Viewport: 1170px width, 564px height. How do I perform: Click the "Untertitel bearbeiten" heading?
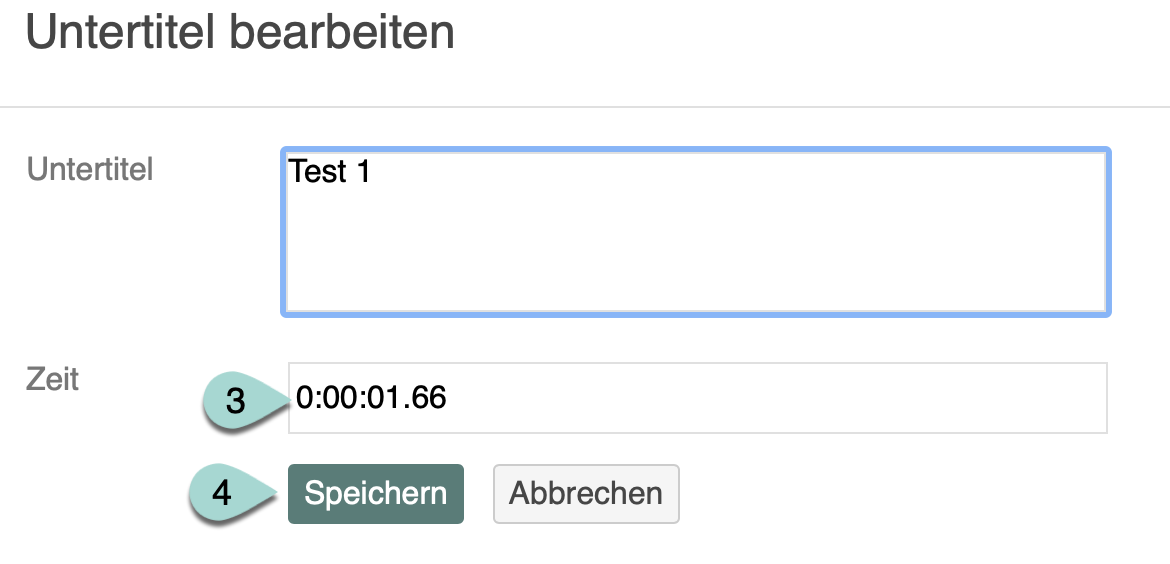pos(240,33)
